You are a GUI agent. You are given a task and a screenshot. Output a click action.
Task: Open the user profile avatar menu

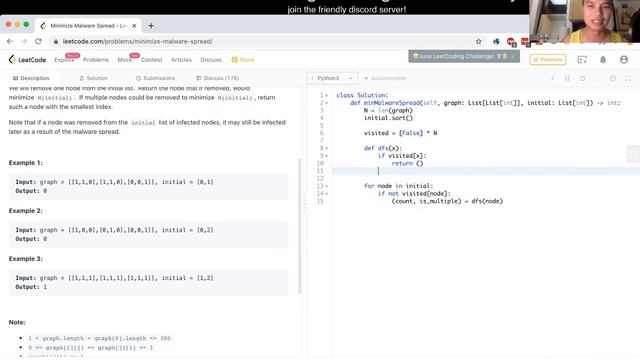(x=624, y=60)
